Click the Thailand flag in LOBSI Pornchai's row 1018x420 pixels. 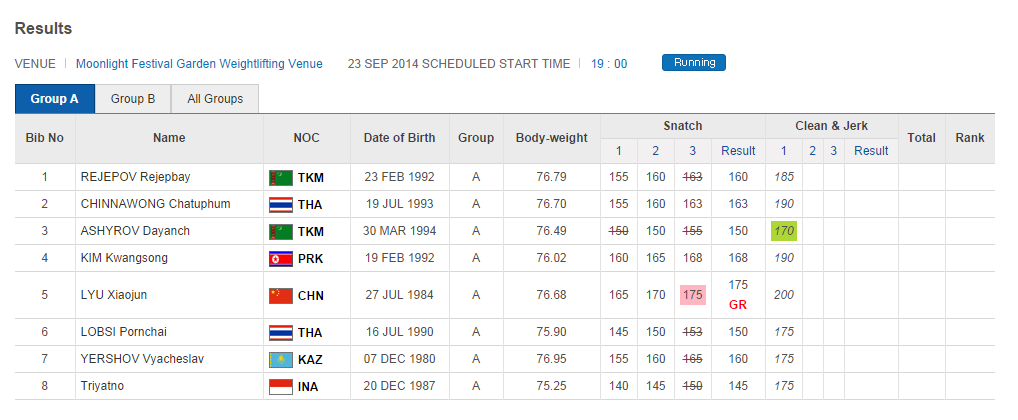coord(280,332)
